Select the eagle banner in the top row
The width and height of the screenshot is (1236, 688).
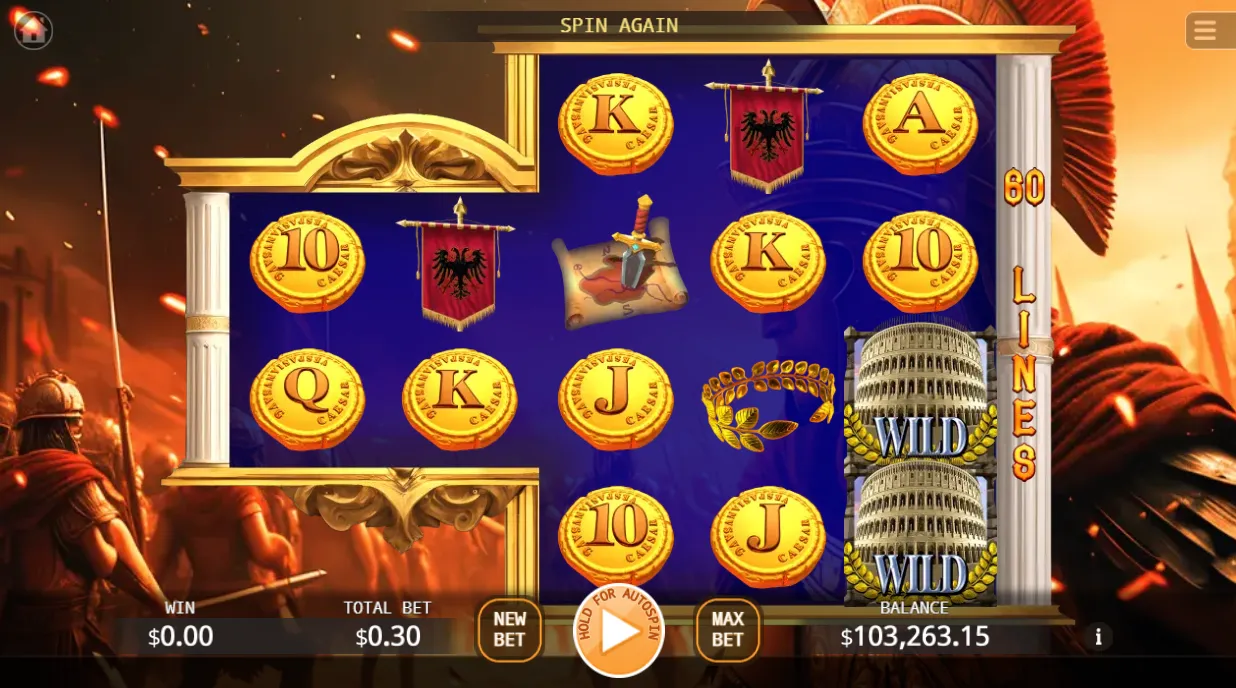click(766, 125)
